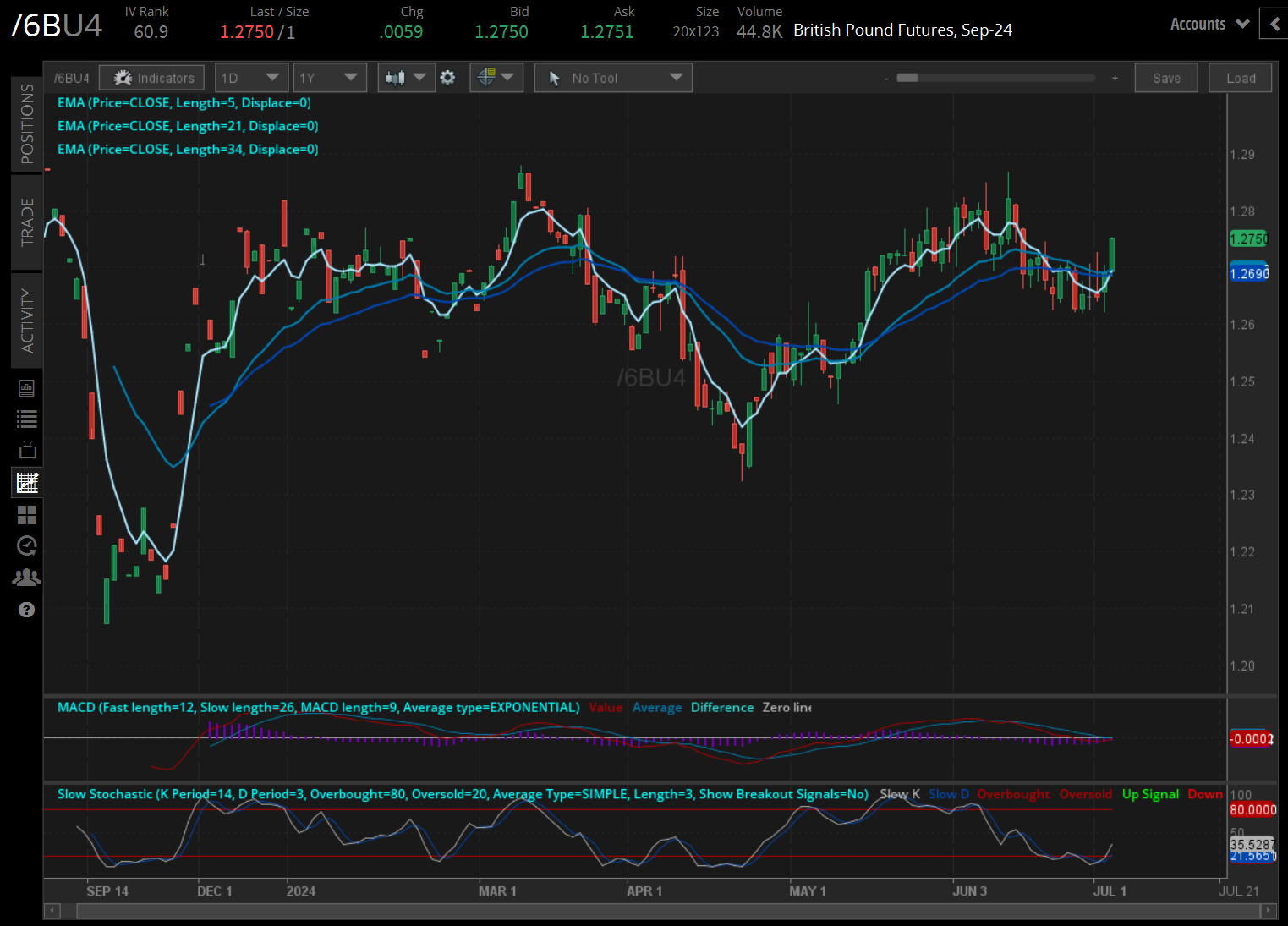The image size is (1288, 926).
Task: Click the clock history sidebar icon
Action: (x=27, y=545)
